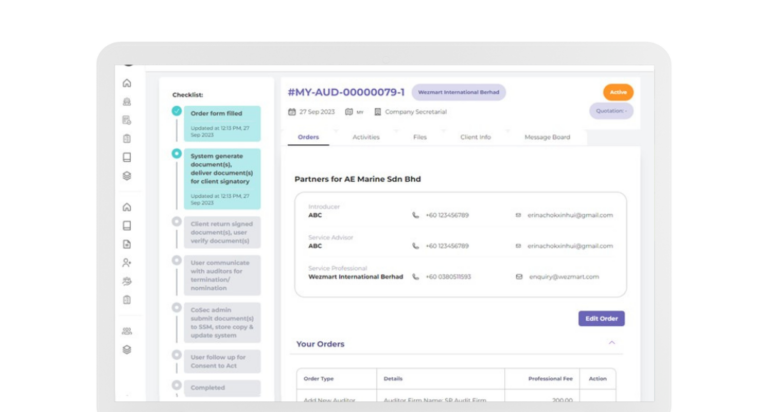Image resolution: width=768 pixels, height=412 pixels.
Task: Click Wezmart International Berhad under Service Professional
Action: 356,277
